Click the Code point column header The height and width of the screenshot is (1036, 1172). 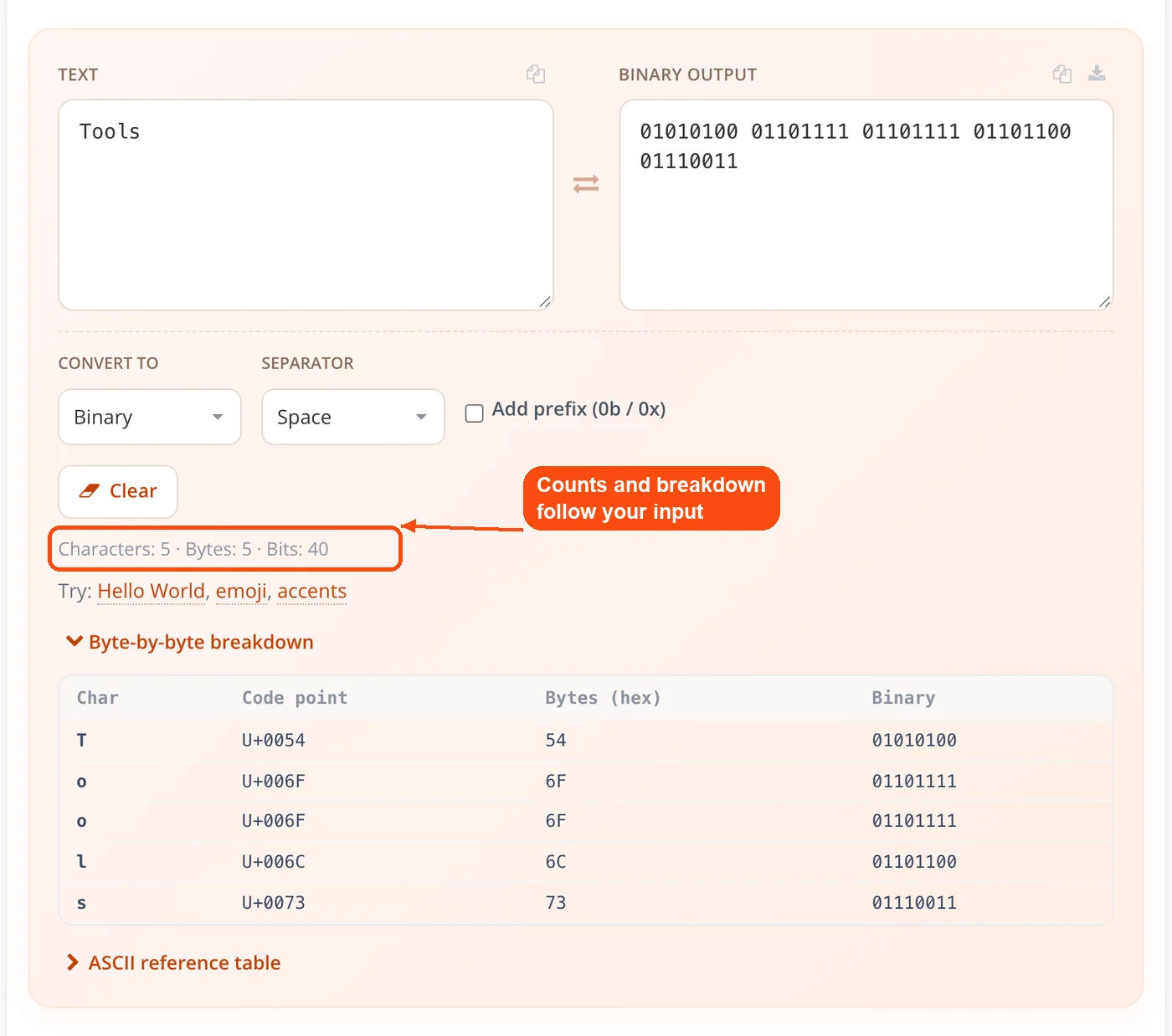coord(295,698)
